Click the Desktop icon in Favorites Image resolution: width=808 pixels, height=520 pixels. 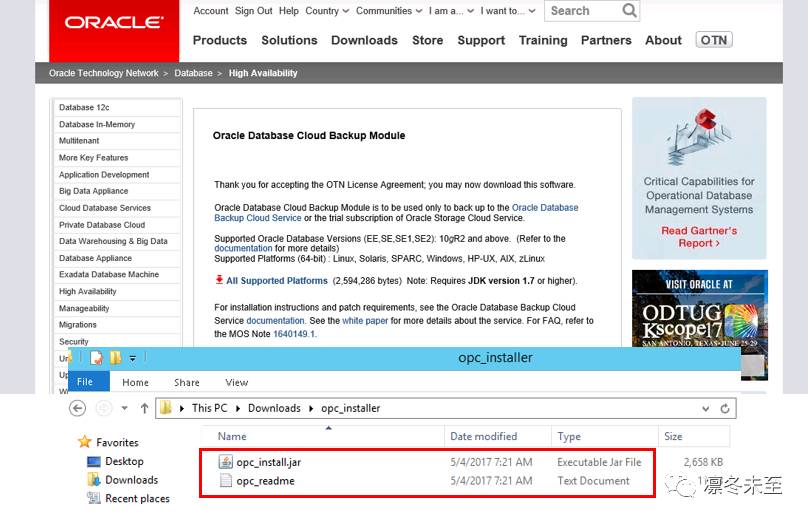pos(94,461)
